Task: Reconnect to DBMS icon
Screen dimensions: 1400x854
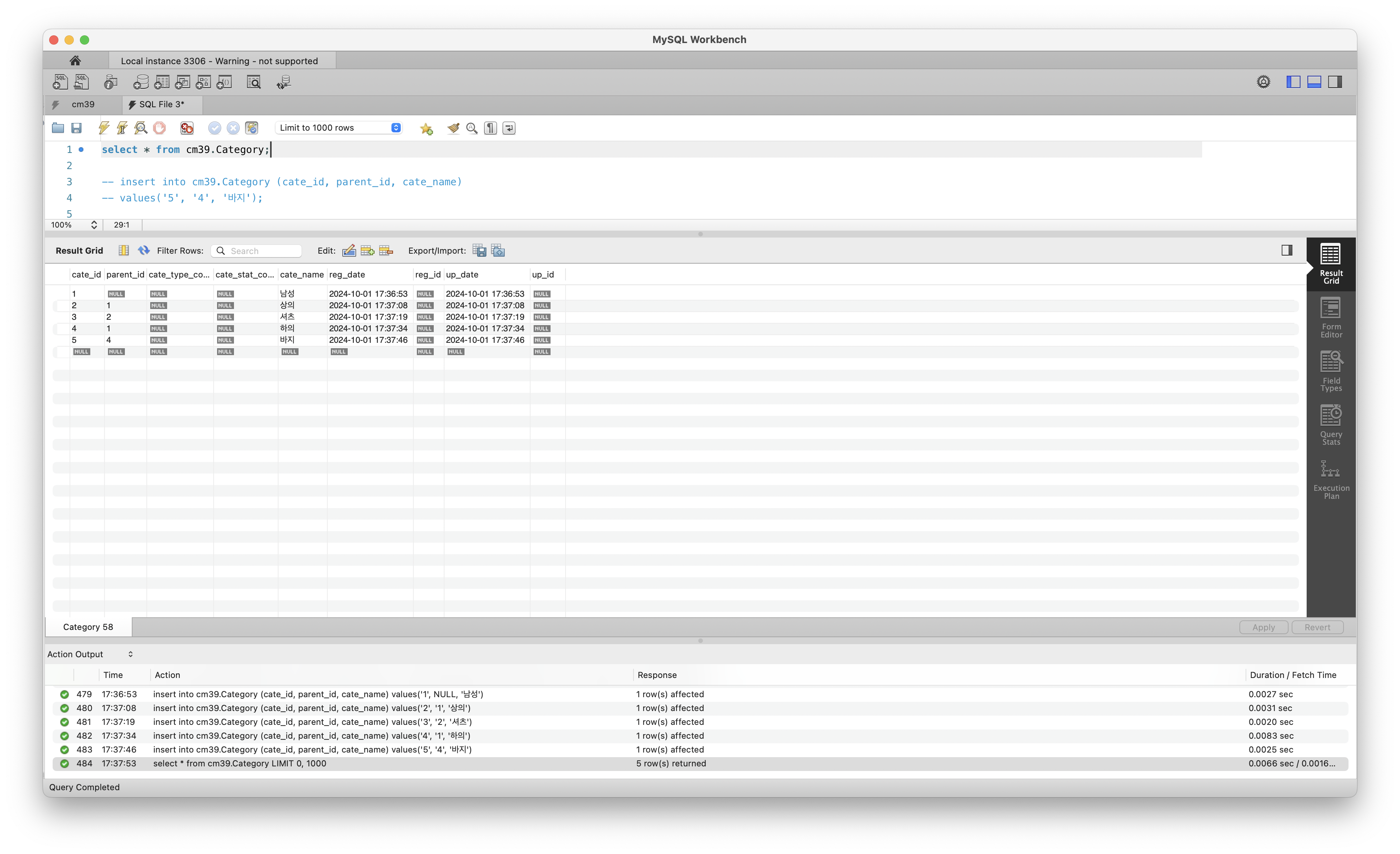Action: [284, 83]
